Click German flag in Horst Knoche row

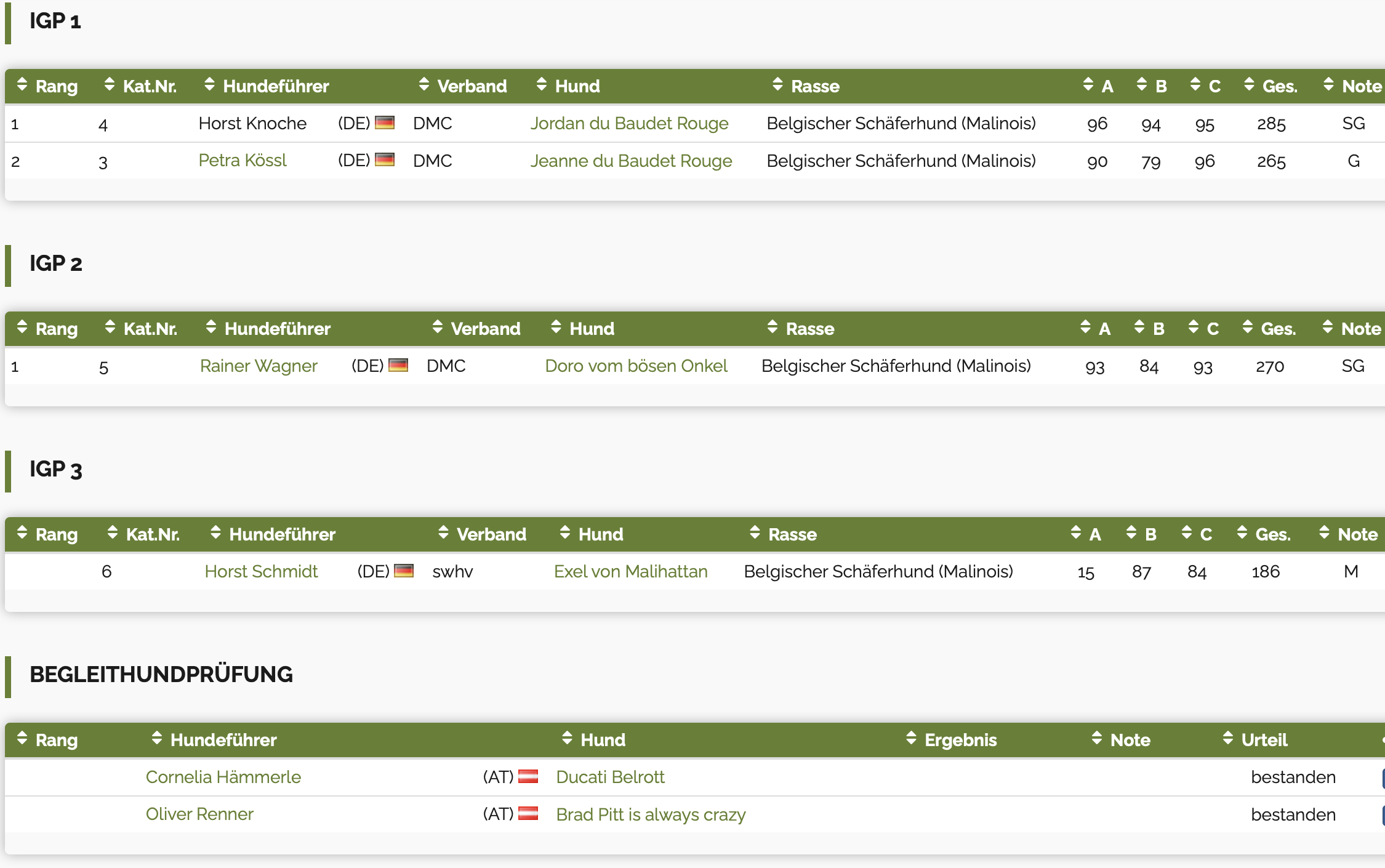click(385, 123)
